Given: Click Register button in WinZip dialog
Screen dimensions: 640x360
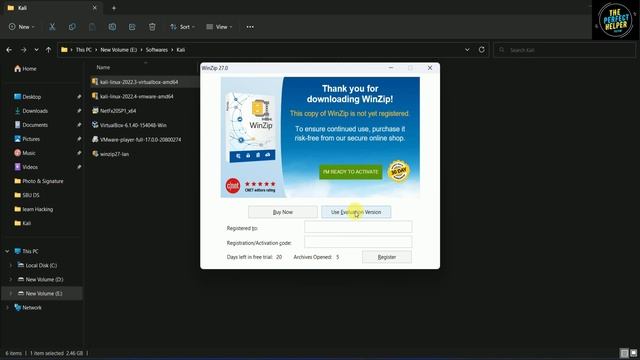Looking at the screenshot, I should click(x=387, y=257).
